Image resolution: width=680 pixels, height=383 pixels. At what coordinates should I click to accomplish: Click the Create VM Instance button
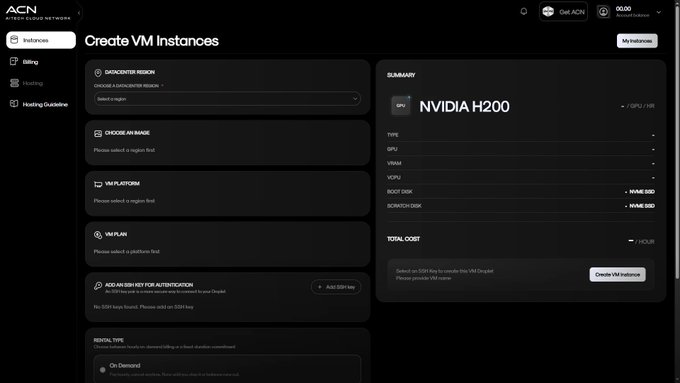click(617, 275)
